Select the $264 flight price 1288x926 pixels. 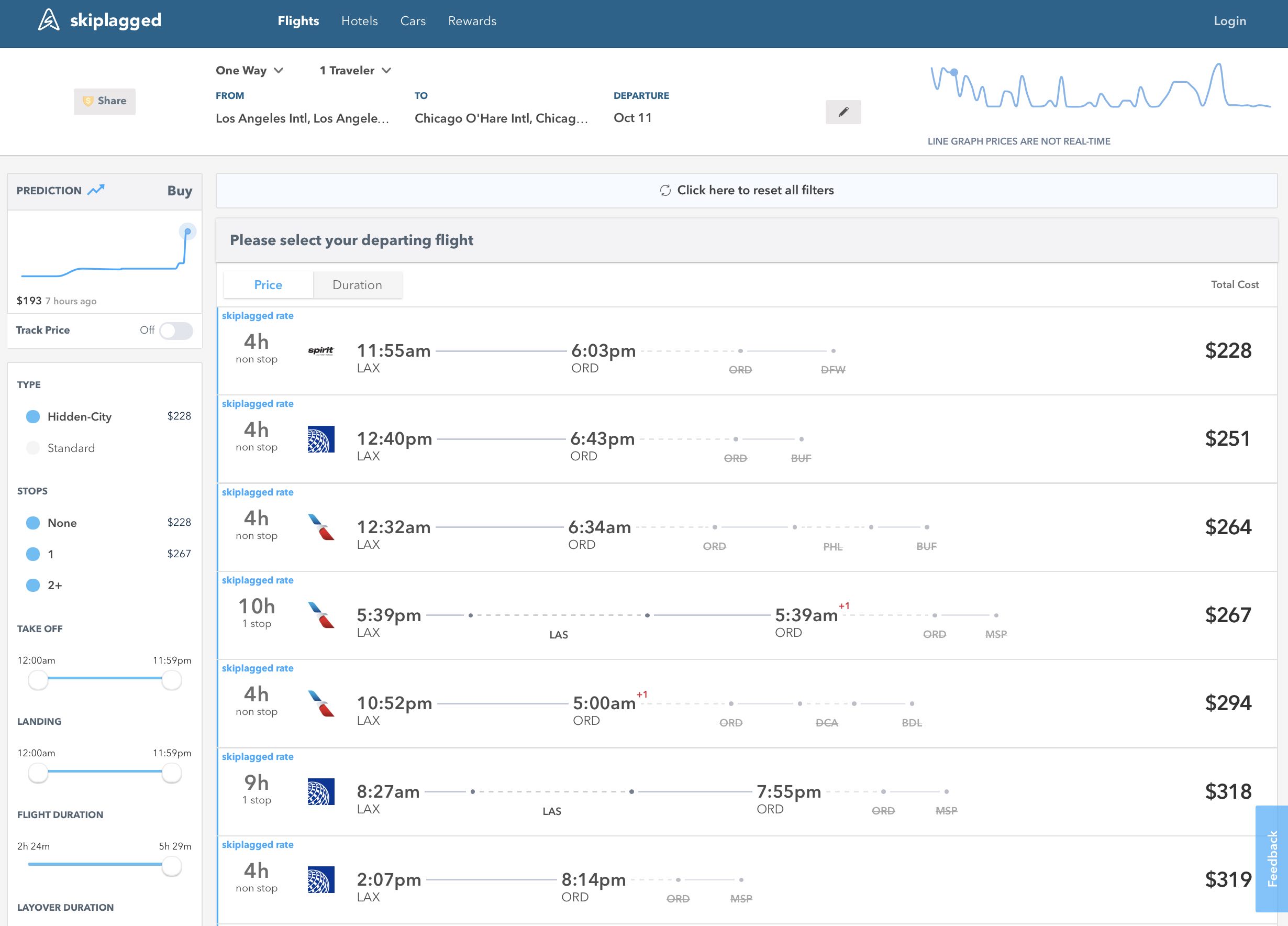click(x=1228, y=527)
